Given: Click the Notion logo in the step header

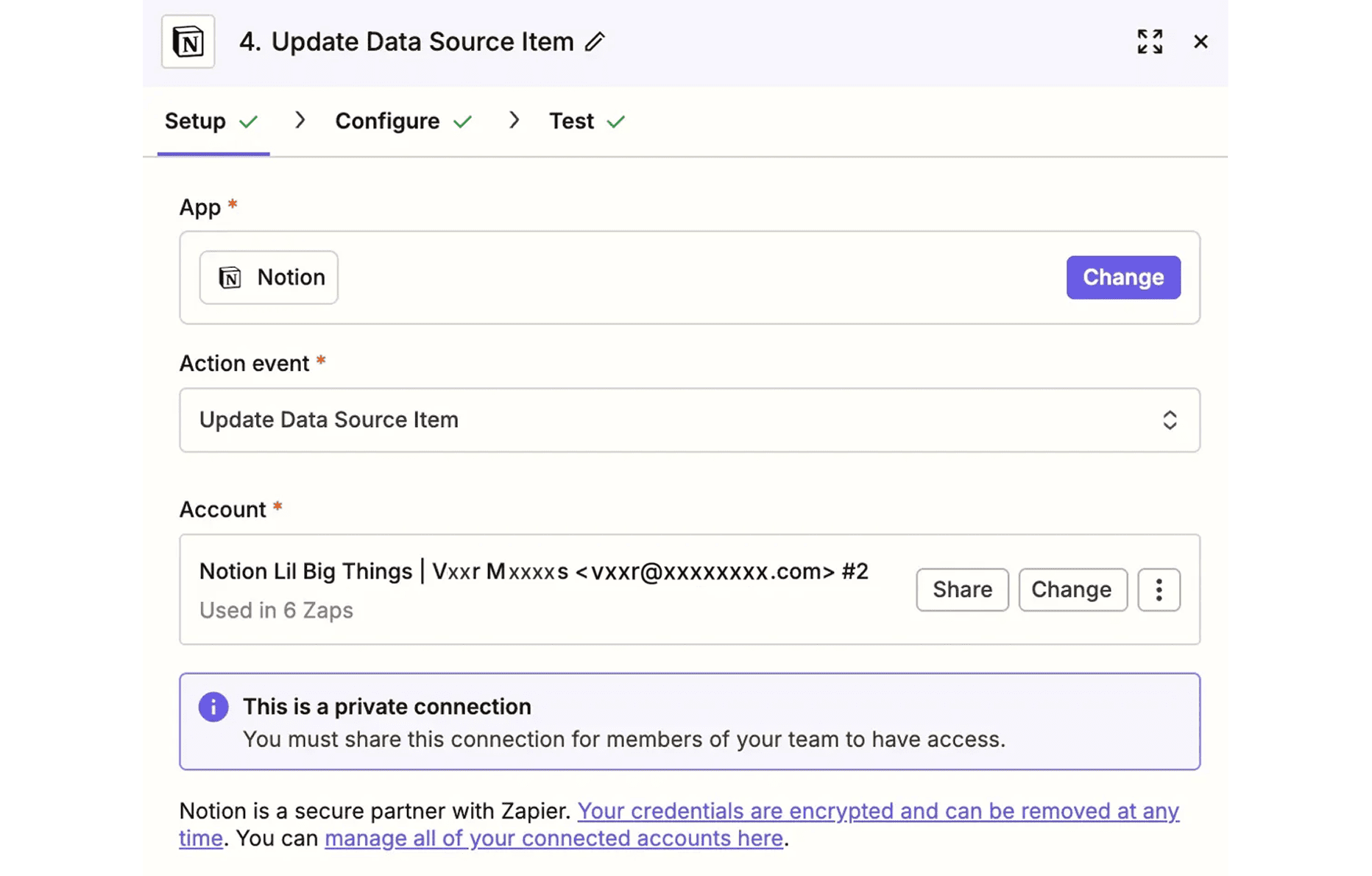Looking at the screenshot, I should 188,42.
